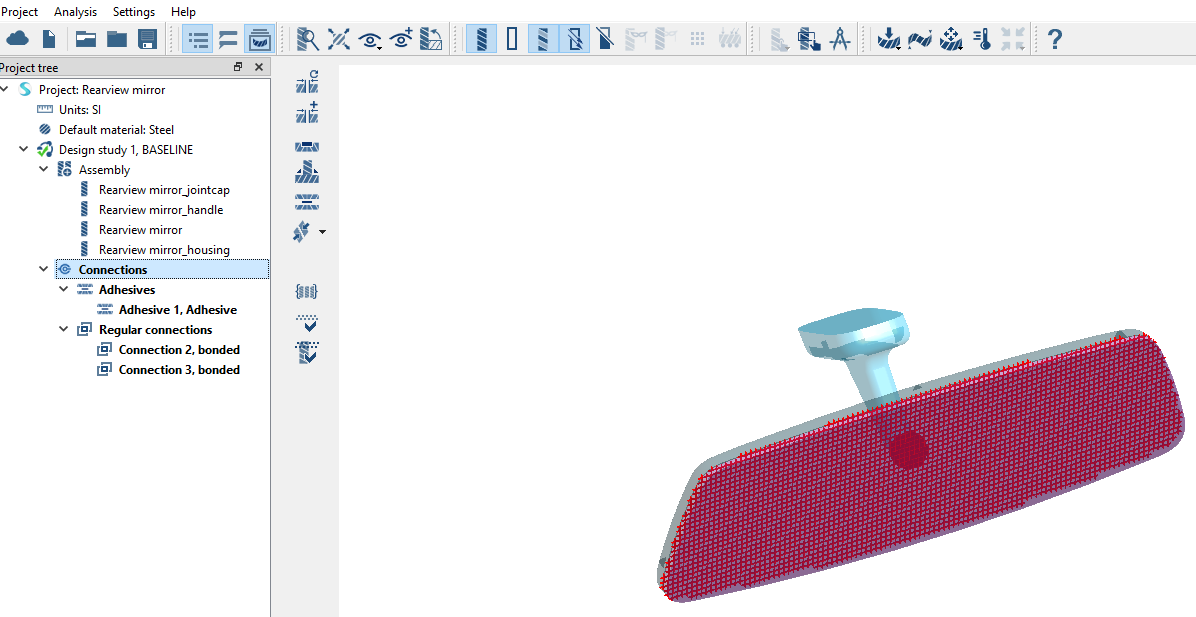Screen dimensions: 1196x617
Task: Click the thermometer temperature icon
Action: [x=983, y=40]
